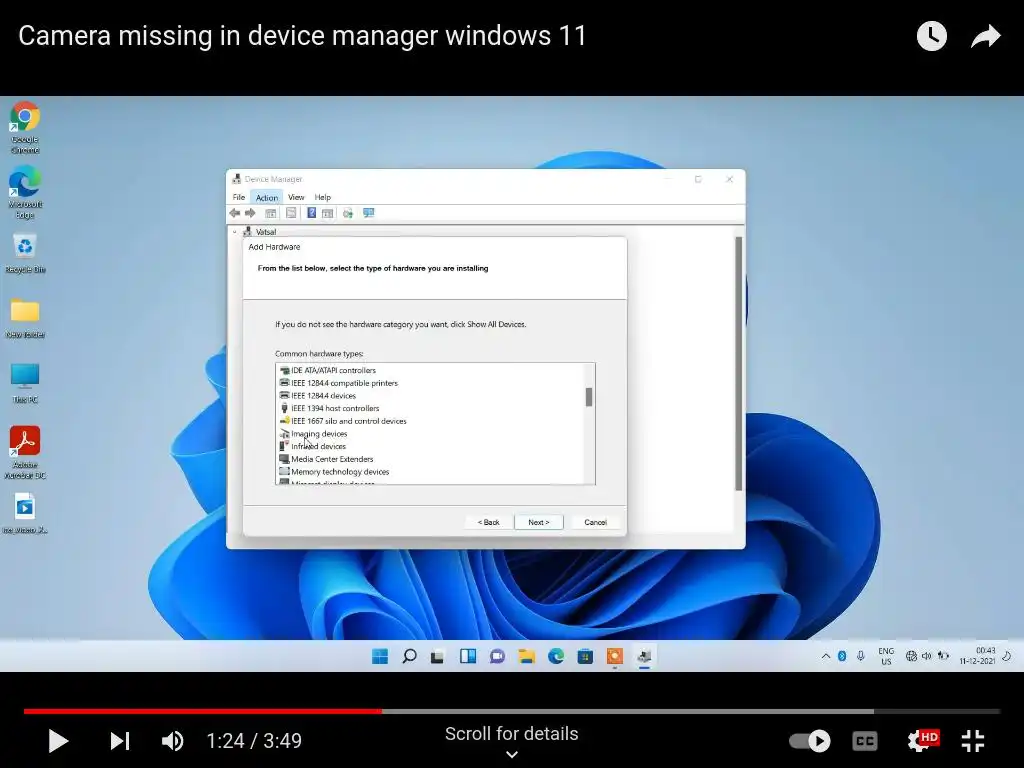The height and width of the screenshot is (768, 1024).
Task: Launch Adobe Acrobat DC shortcut
Action: 25,452
